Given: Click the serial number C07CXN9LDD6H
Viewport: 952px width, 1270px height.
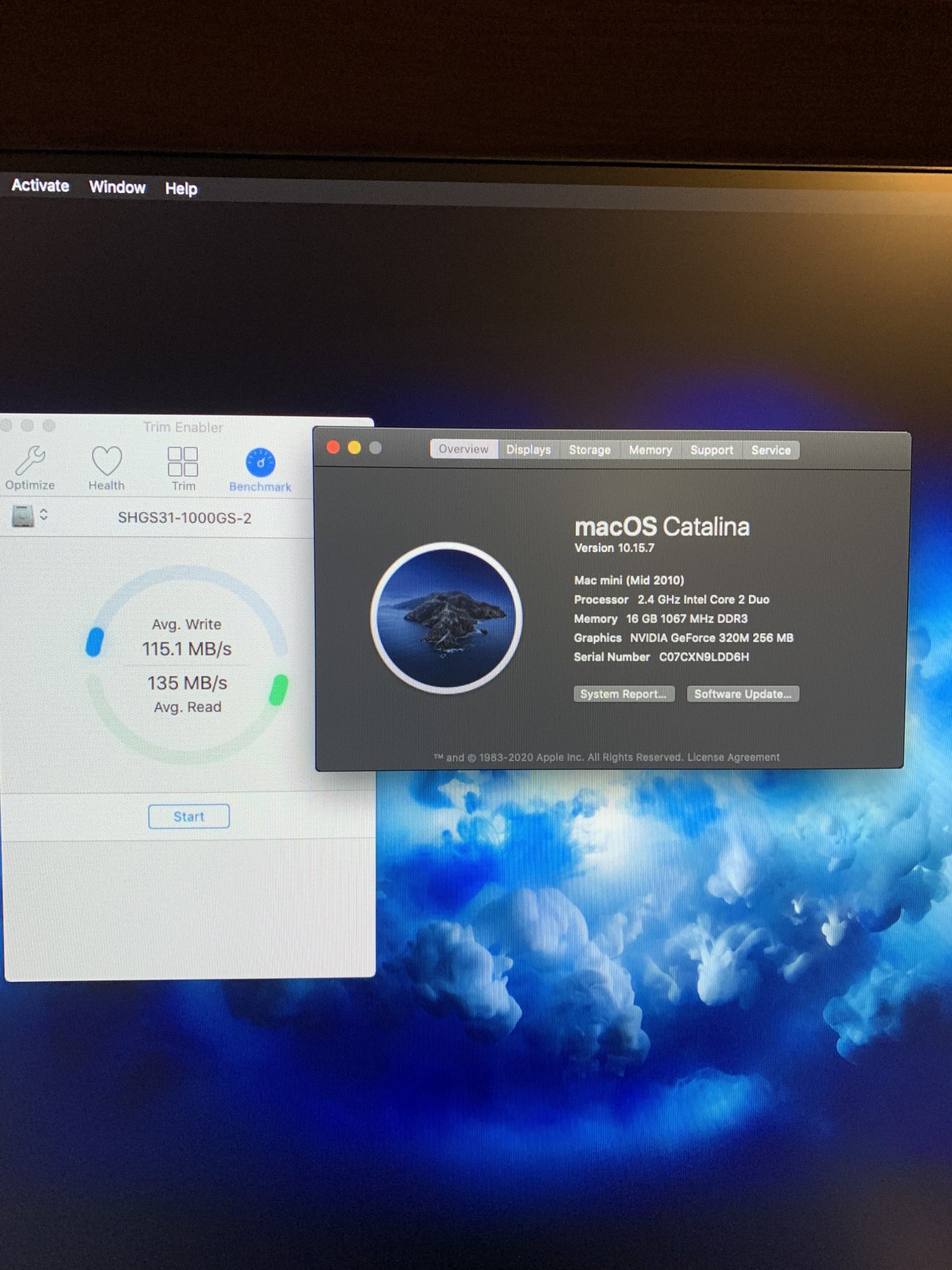Looking at the screenshot, I should point(704,657).
